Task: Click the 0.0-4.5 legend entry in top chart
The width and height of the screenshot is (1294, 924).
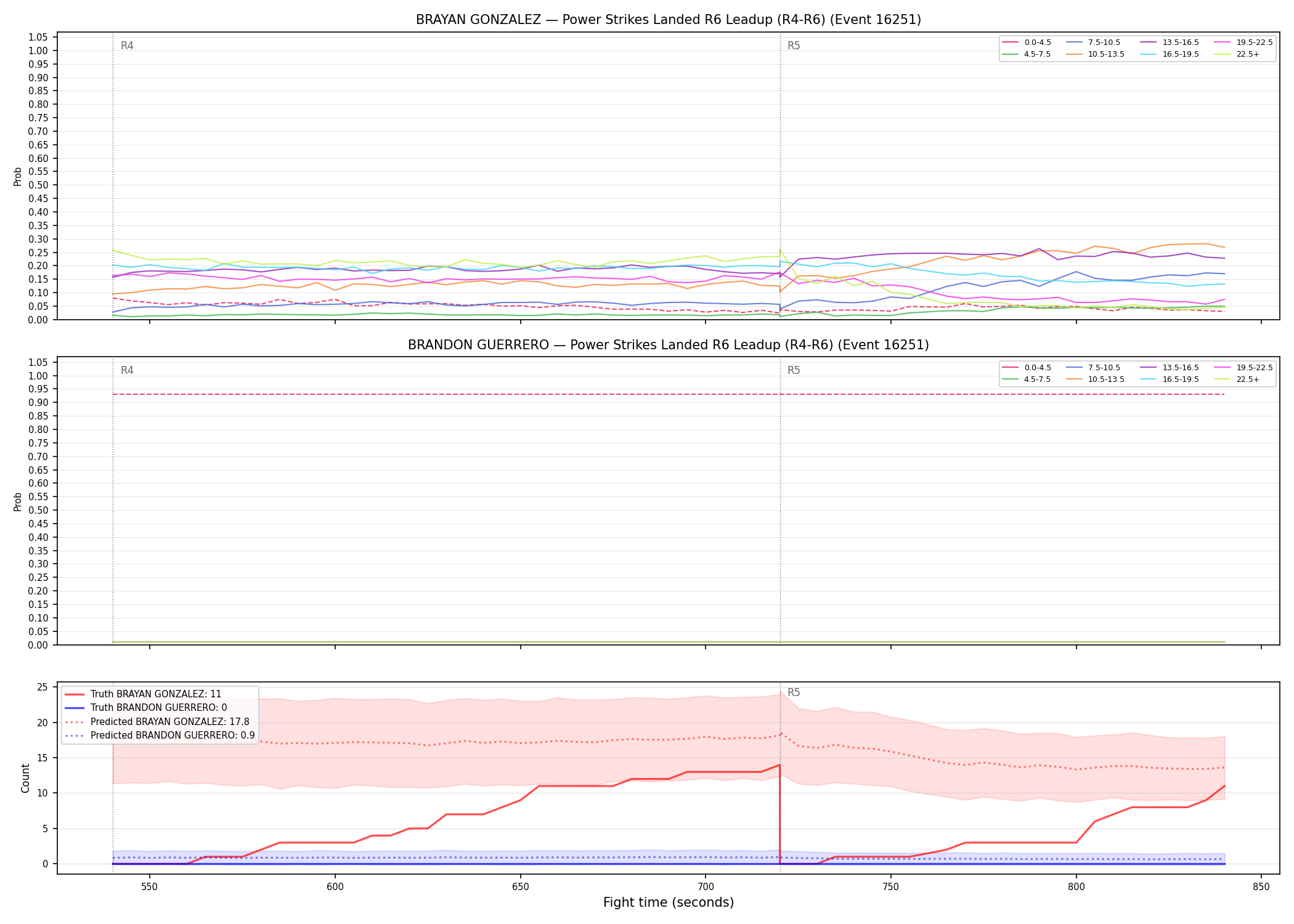Action: click(1027, 43)
